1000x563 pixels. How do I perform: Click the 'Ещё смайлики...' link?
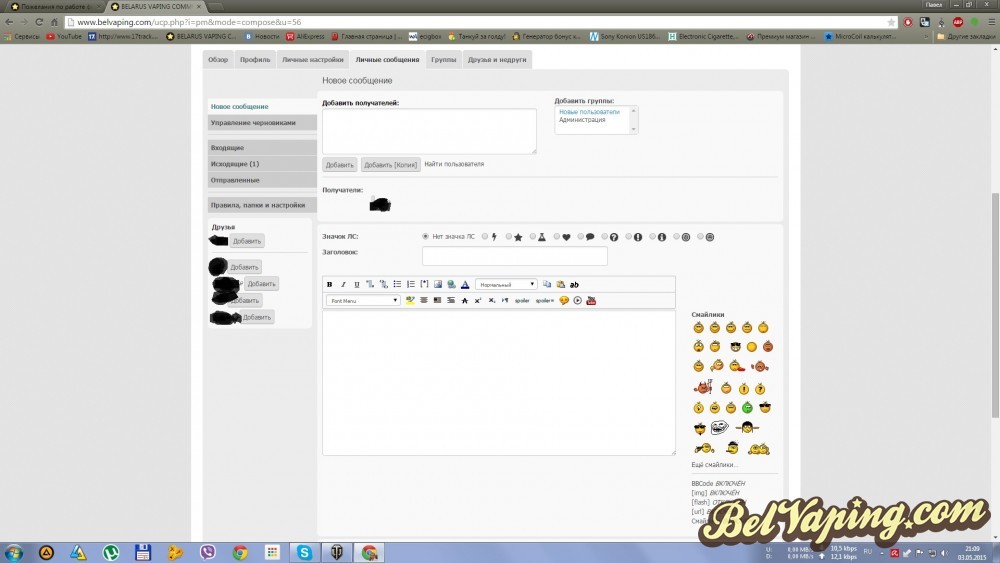point(714,465)
